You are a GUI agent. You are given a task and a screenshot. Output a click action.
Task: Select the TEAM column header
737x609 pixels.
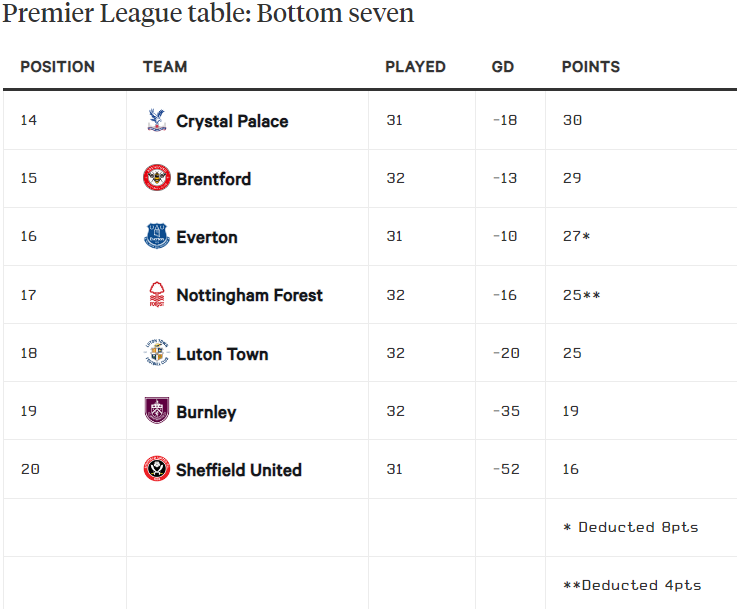click(165, 67)
